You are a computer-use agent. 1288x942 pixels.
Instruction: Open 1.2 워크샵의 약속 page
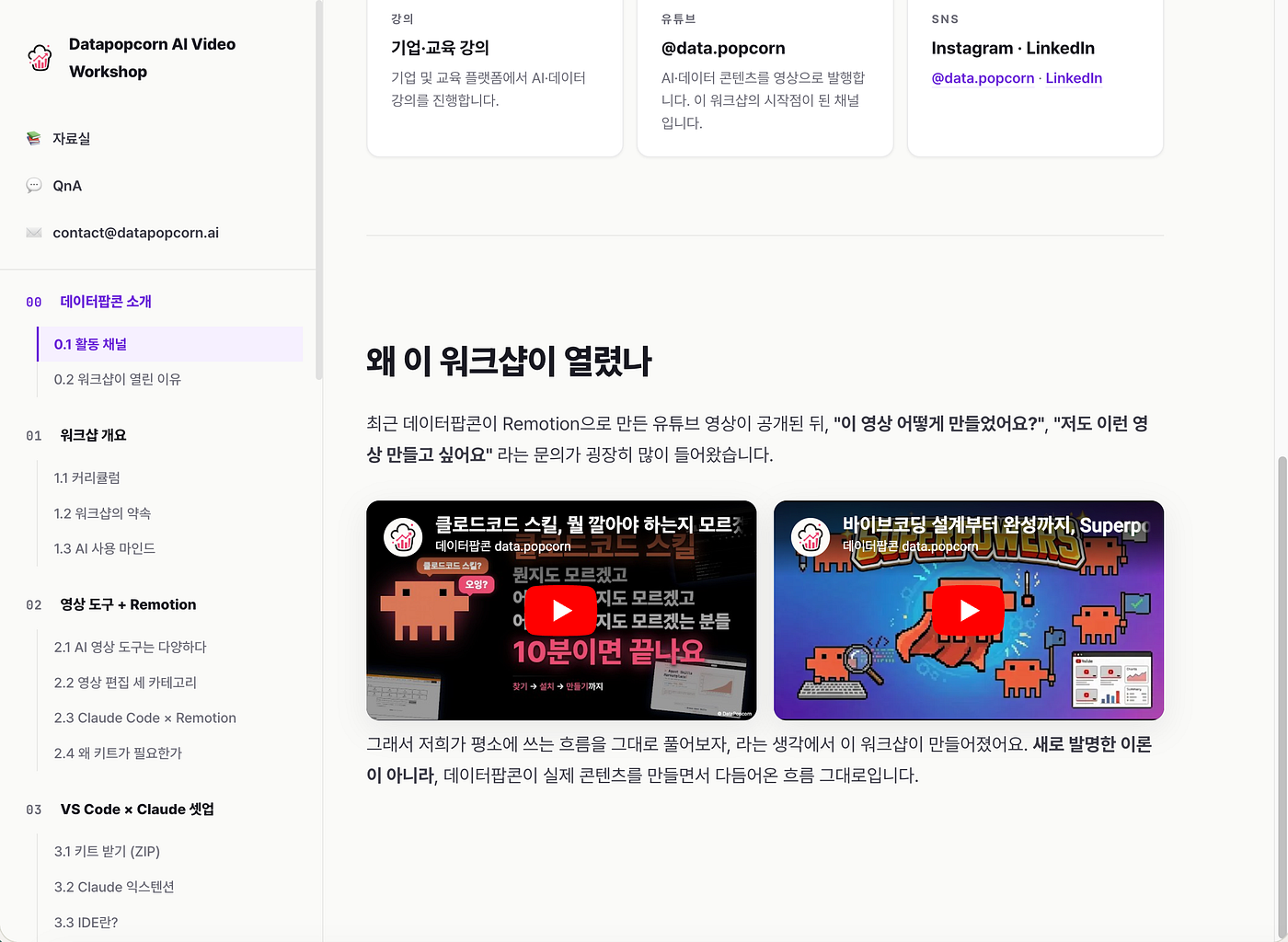[102, 513]
